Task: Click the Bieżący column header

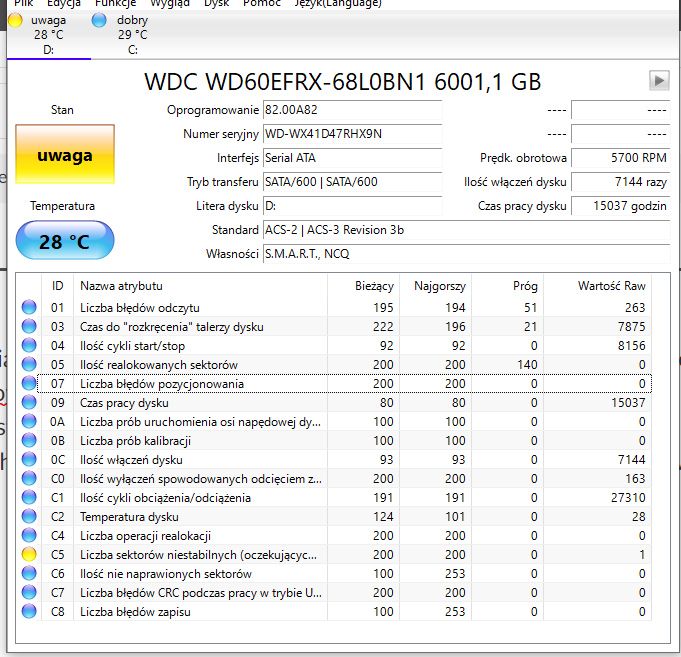Action: 363,286
